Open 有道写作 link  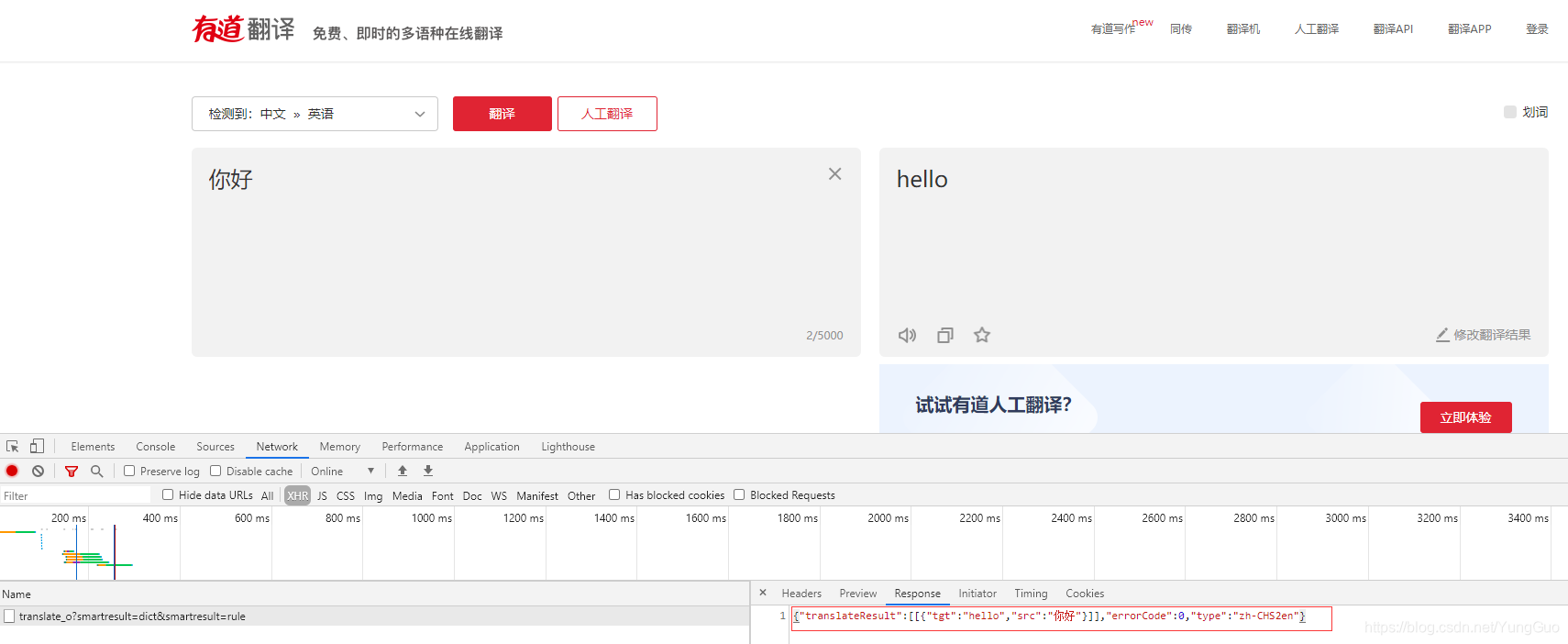(1113, 29)
